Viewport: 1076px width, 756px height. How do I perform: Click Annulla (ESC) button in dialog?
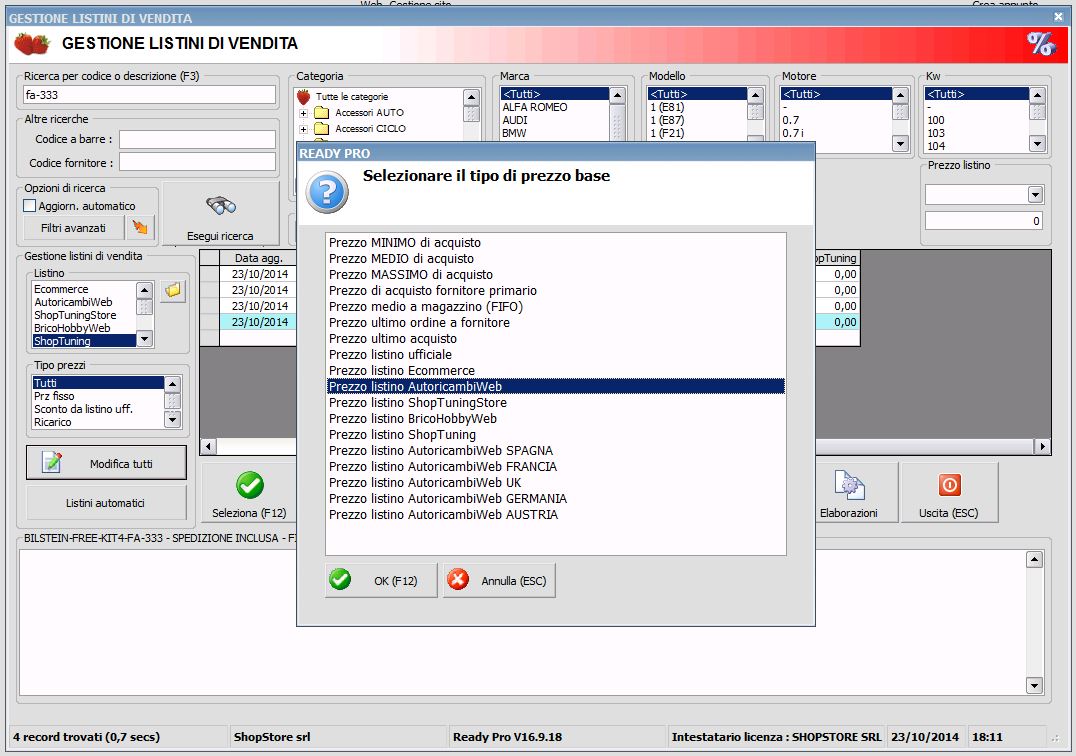coord(499,580)
